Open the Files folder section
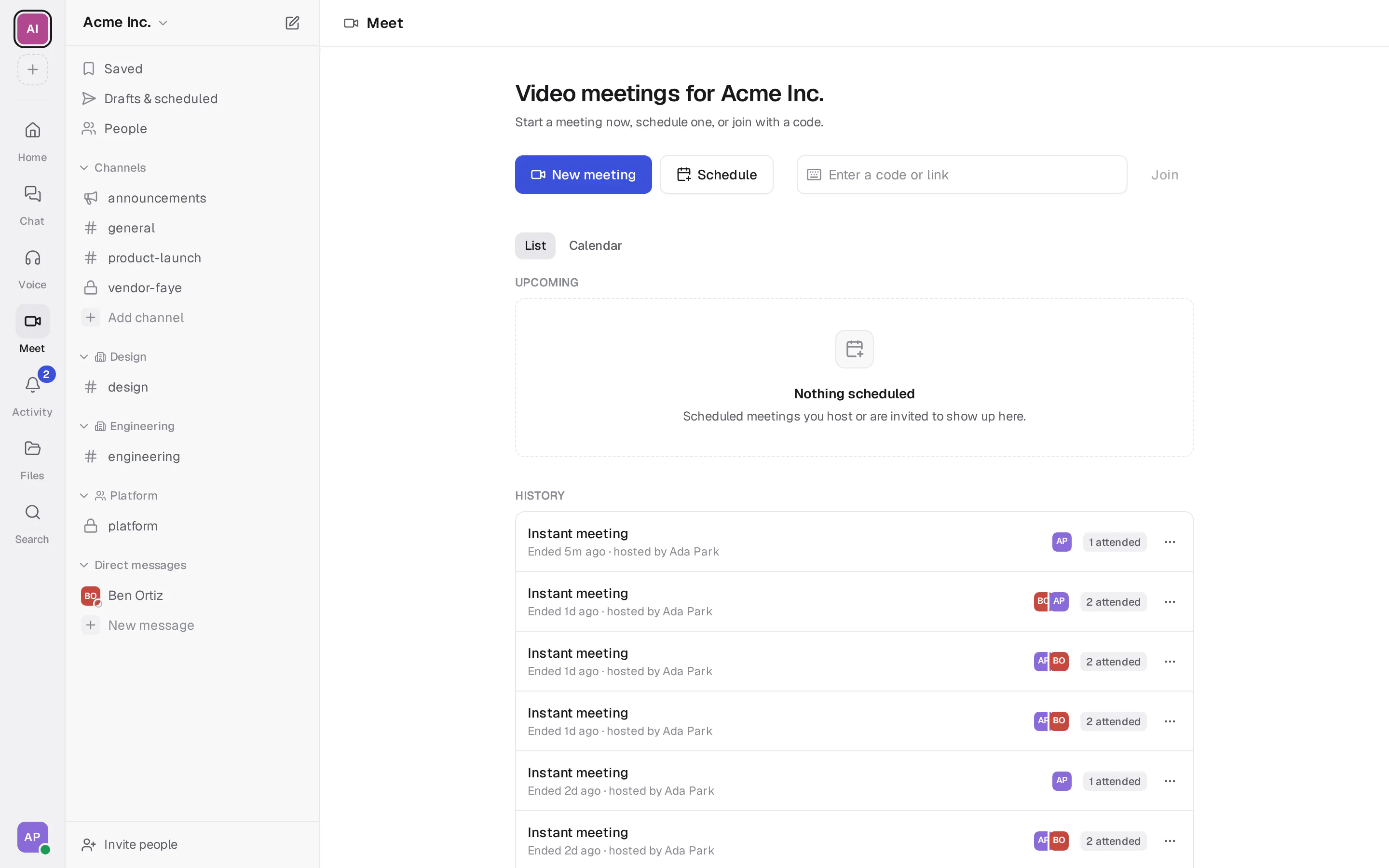This screenshot has height=868, width=1389. (32, 460)
